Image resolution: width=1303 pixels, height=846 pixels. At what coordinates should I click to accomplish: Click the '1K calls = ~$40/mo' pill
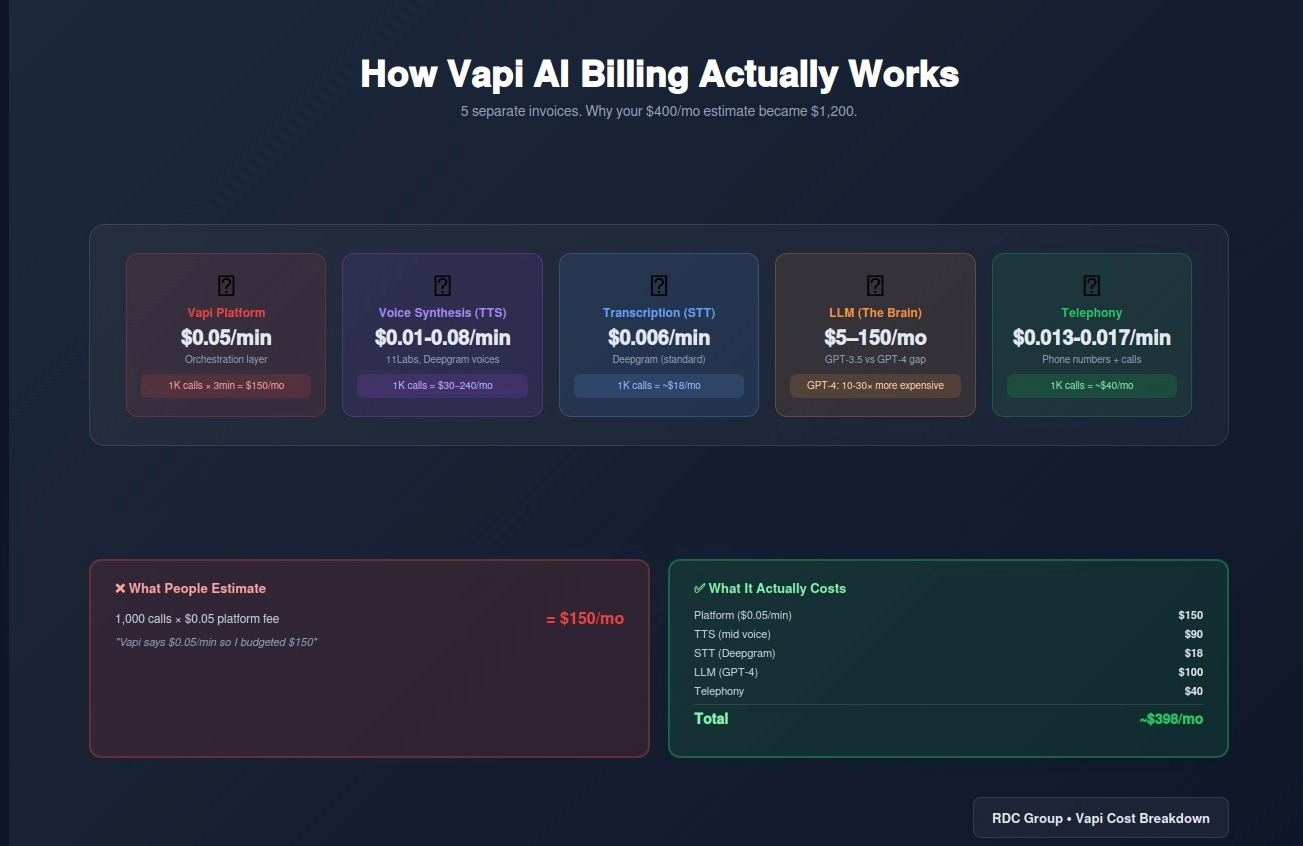point(1091,386)
